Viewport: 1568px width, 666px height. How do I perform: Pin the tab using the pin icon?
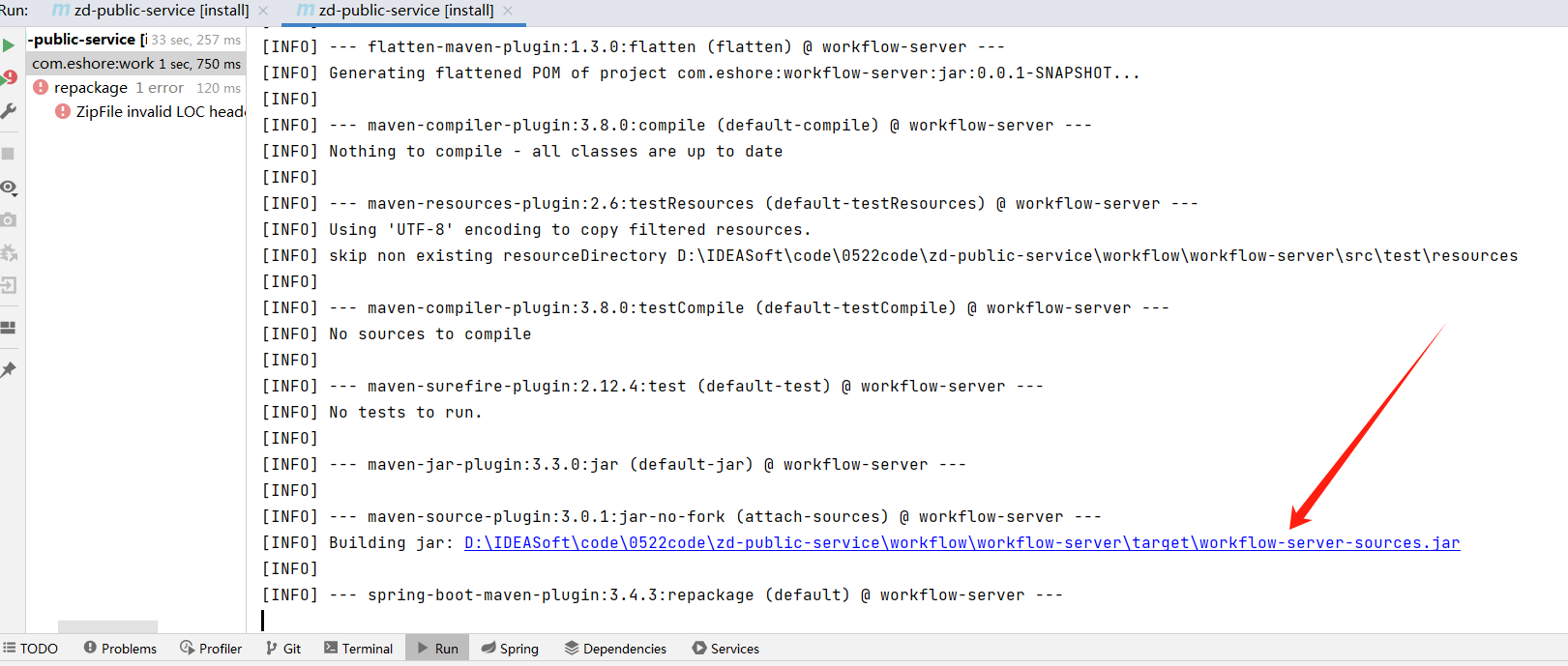(x=9, y=369)
